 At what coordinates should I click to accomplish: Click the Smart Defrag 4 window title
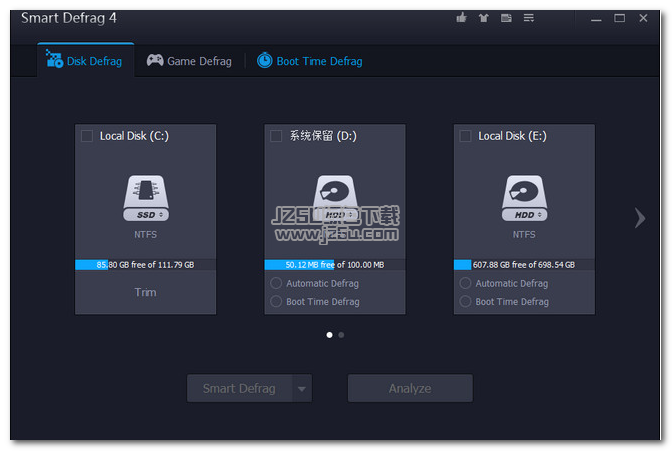coord(69,18)
